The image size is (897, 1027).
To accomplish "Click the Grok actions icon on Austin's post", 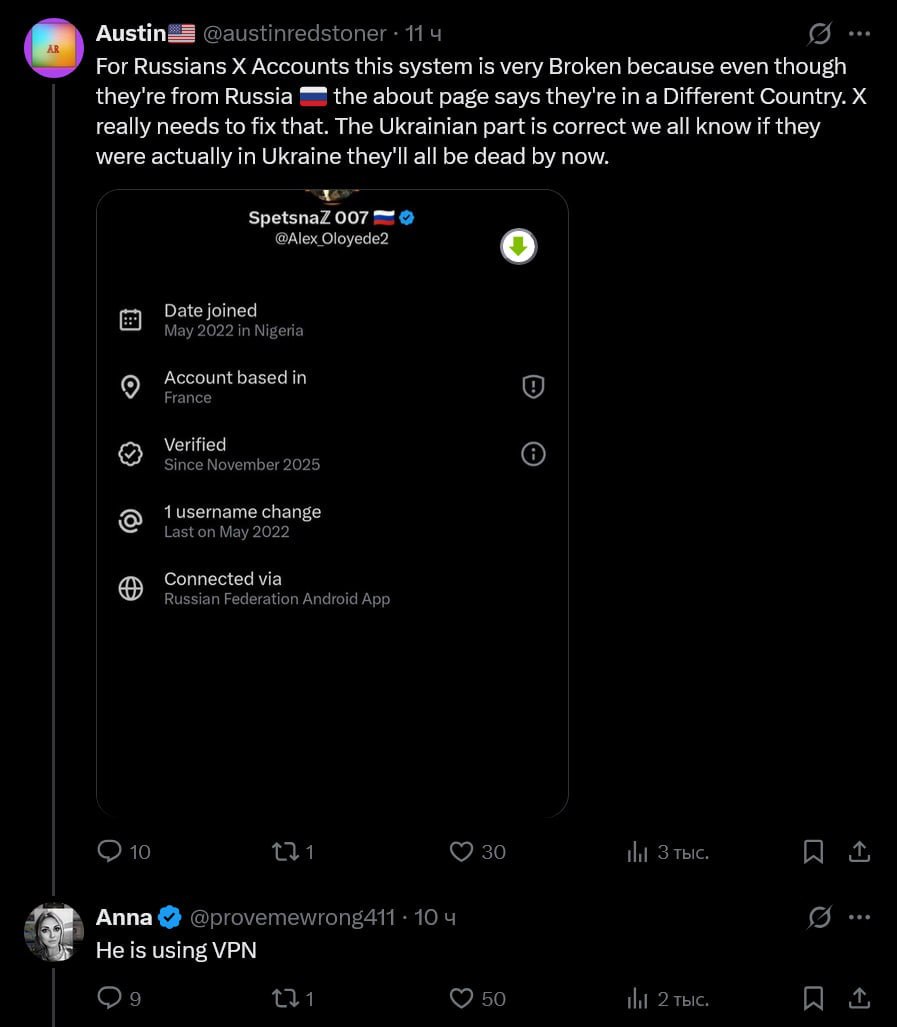I will pyautogui.click(x=819, y=33).
